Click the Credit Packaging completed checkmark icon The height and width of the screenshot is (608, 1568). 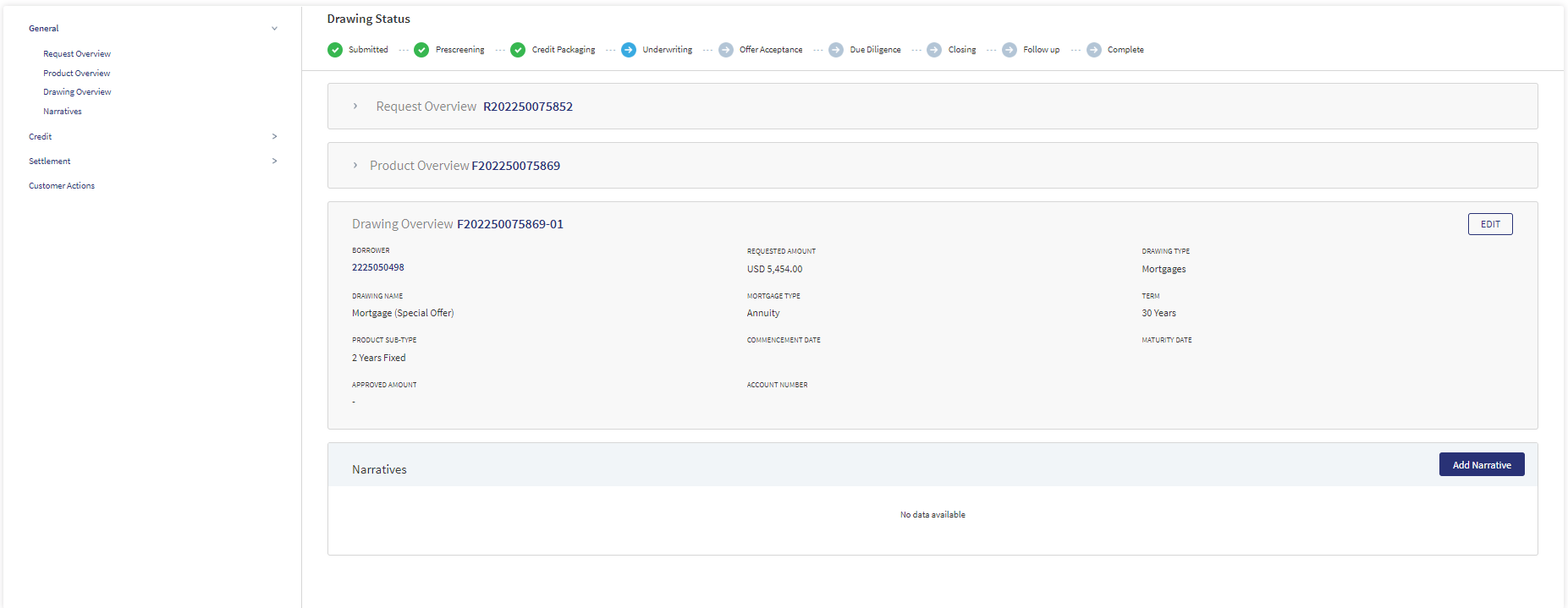(518, 50)
